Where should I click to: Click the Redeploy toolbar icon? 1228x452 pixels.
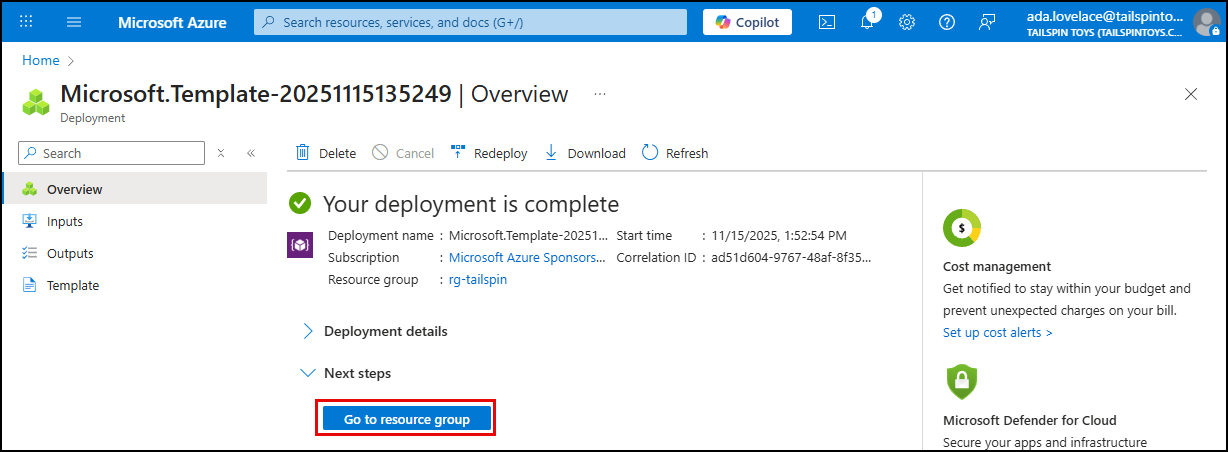[458, 152]
